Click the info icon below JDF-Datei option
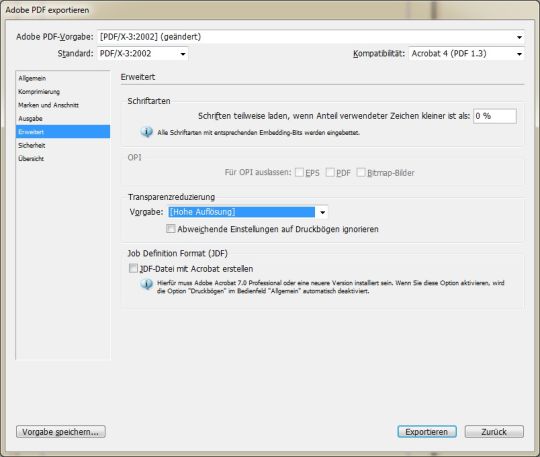 [x=146, y=284]
